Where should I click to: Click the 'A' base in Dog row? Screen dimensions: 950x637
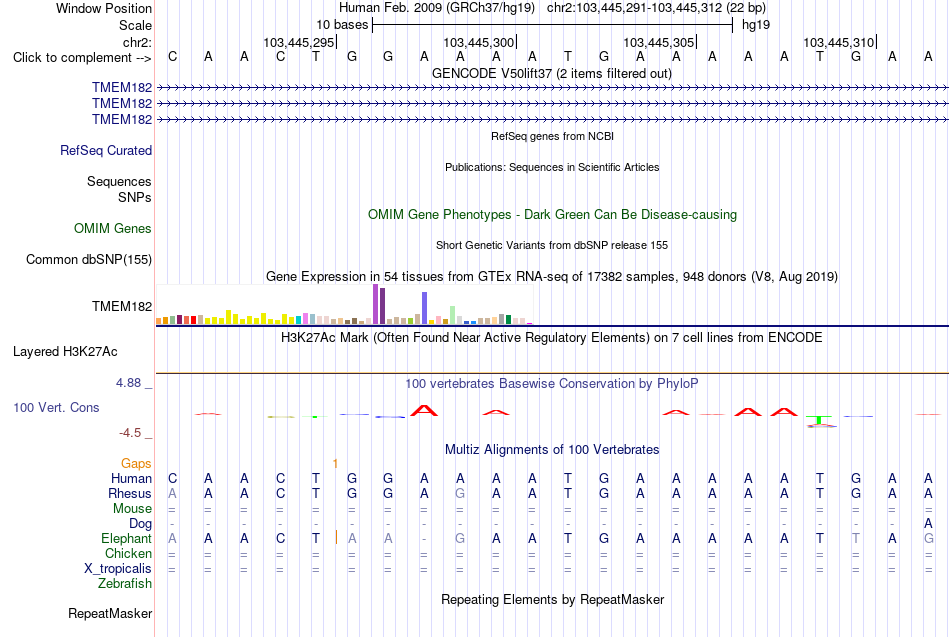pyautogui.click(x=928, y=523)
